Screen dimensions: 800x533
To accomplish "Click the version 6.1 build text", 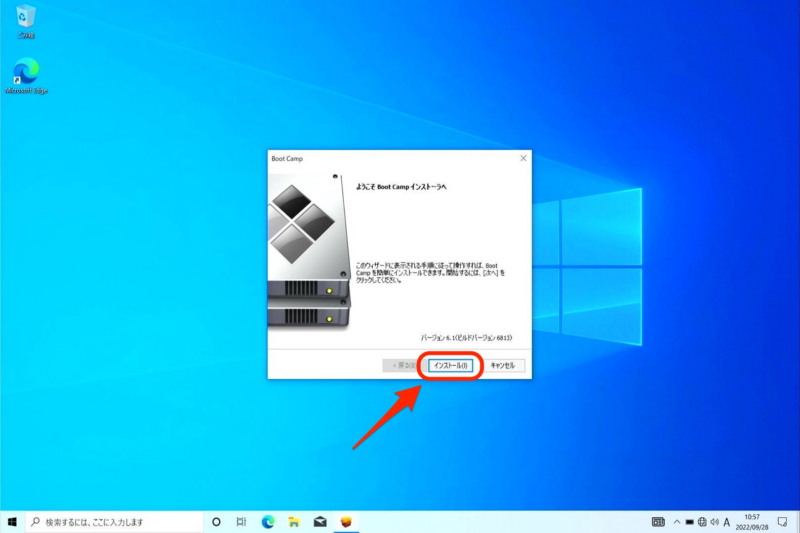I will (466, 338).
